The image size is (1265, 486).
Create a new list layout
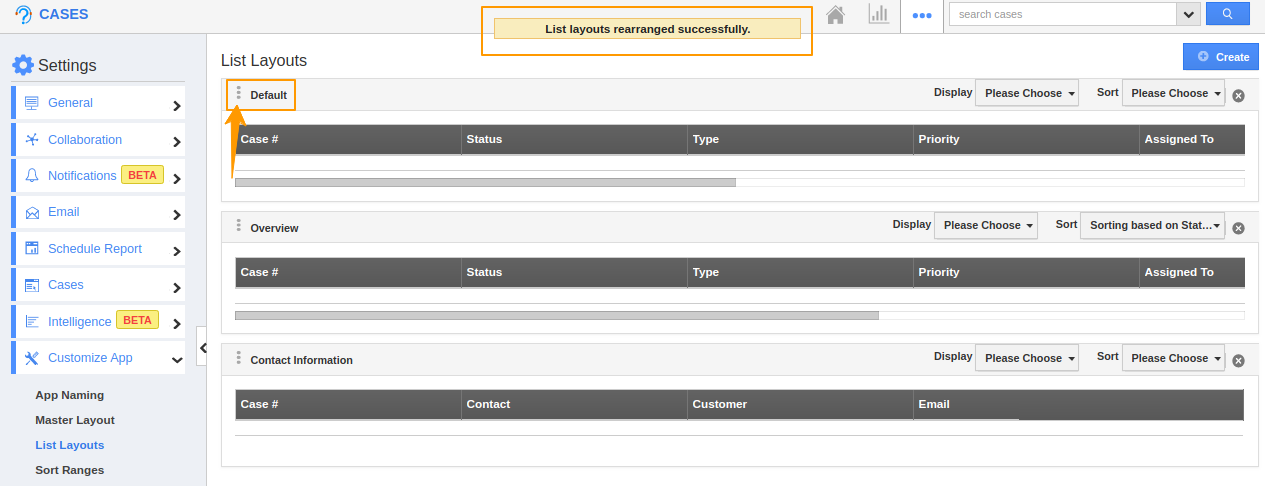[x=1221, y=57]
